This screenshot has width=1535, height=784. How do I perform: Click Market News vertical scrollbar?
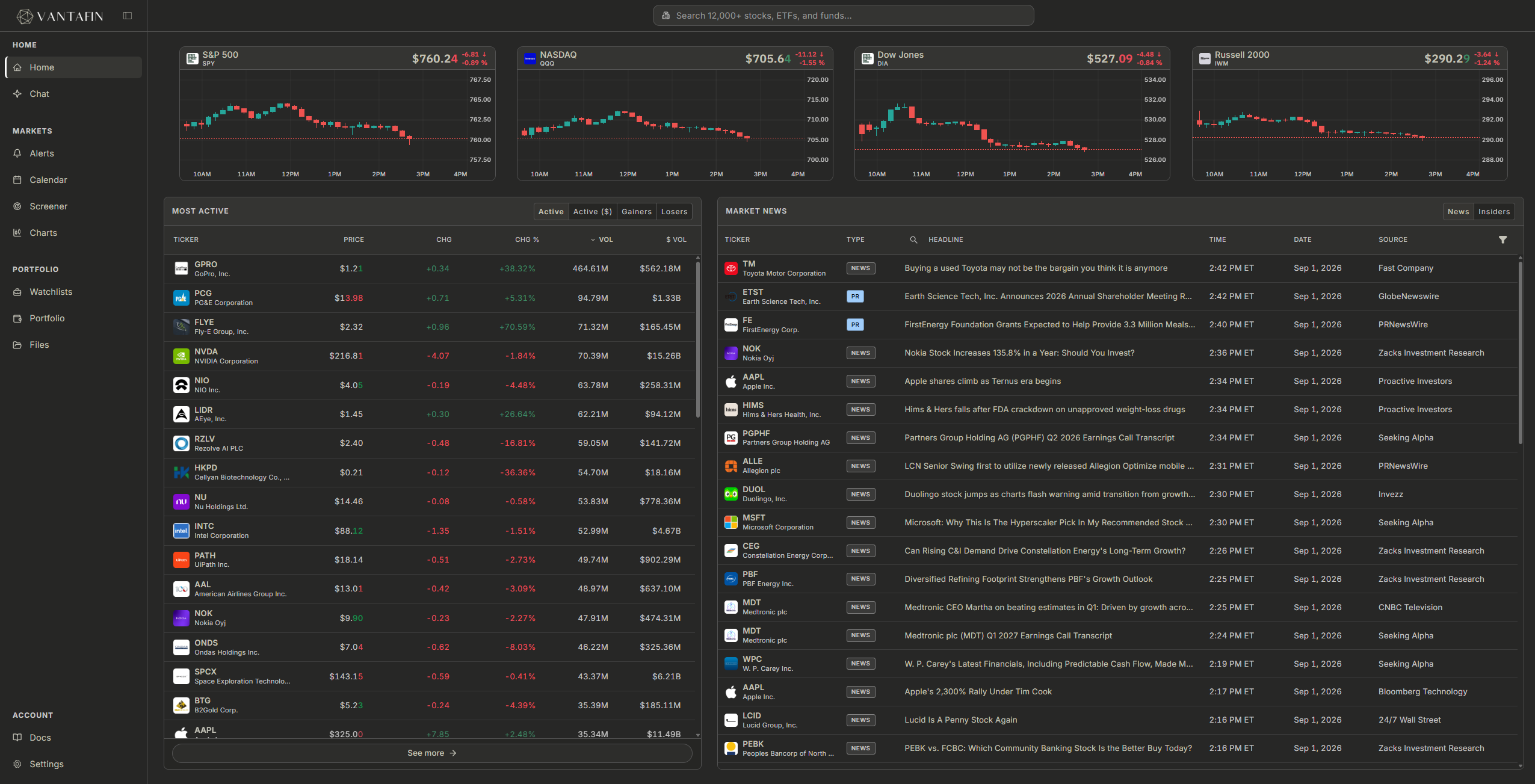1520,352
